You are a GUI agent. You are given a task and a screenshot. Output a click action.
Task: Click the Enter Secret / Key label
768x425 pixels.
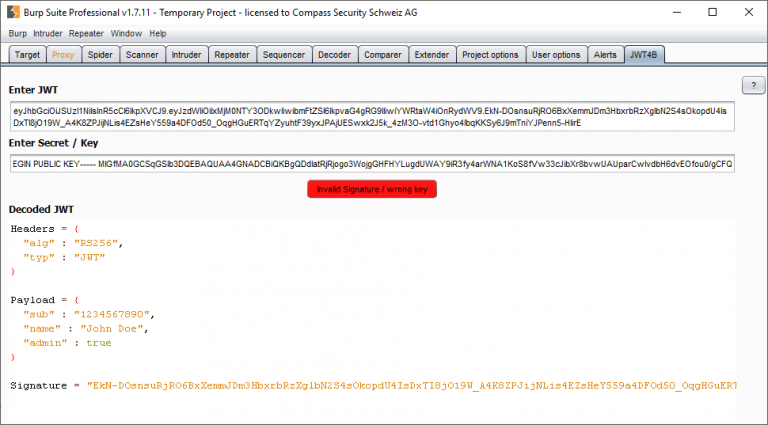53,143
